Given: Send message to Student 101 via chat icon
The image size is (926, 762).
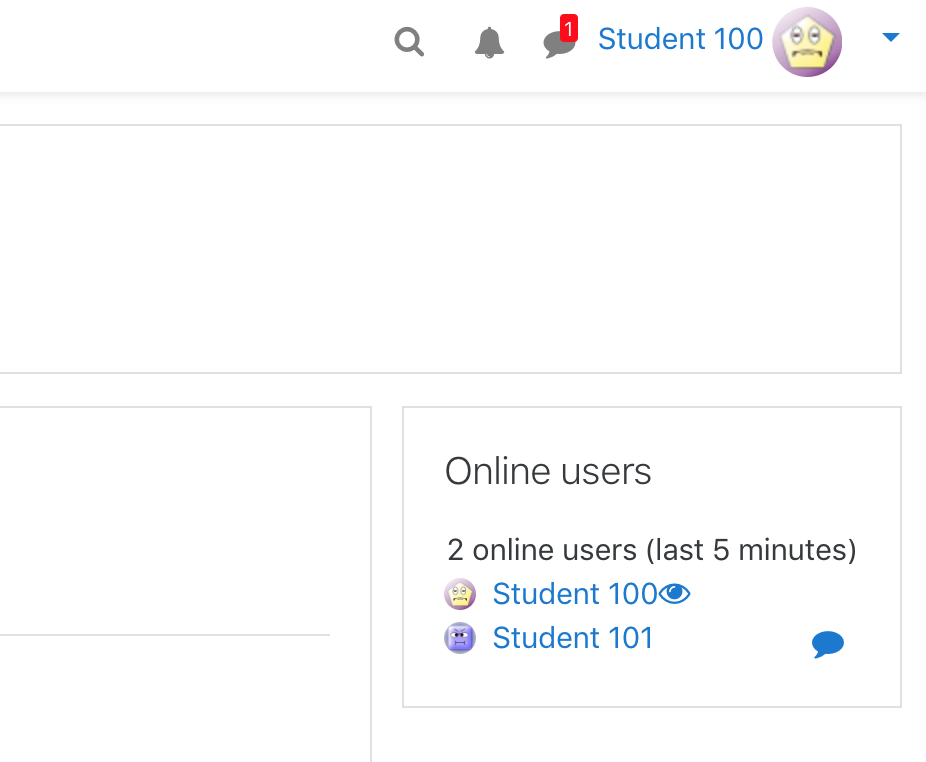Looking at the screenshot, I should click(827, 644).
